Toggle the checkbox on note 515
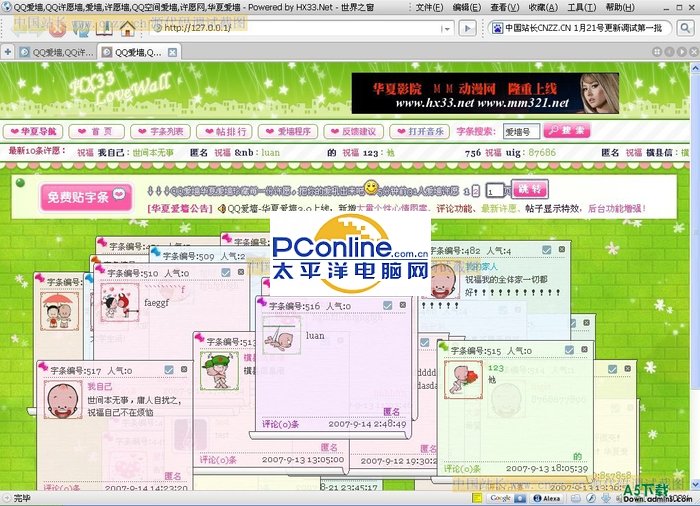Image resolution: width=700 pixels, height=506 pixels. click(x=569, y=350)
